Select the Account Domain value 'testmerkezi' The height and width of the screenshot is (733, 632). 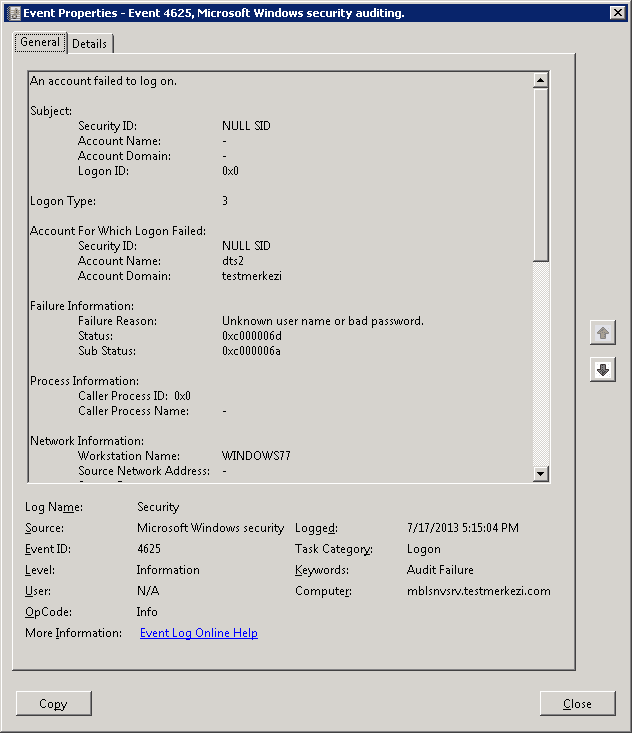[x=251, y=276]
